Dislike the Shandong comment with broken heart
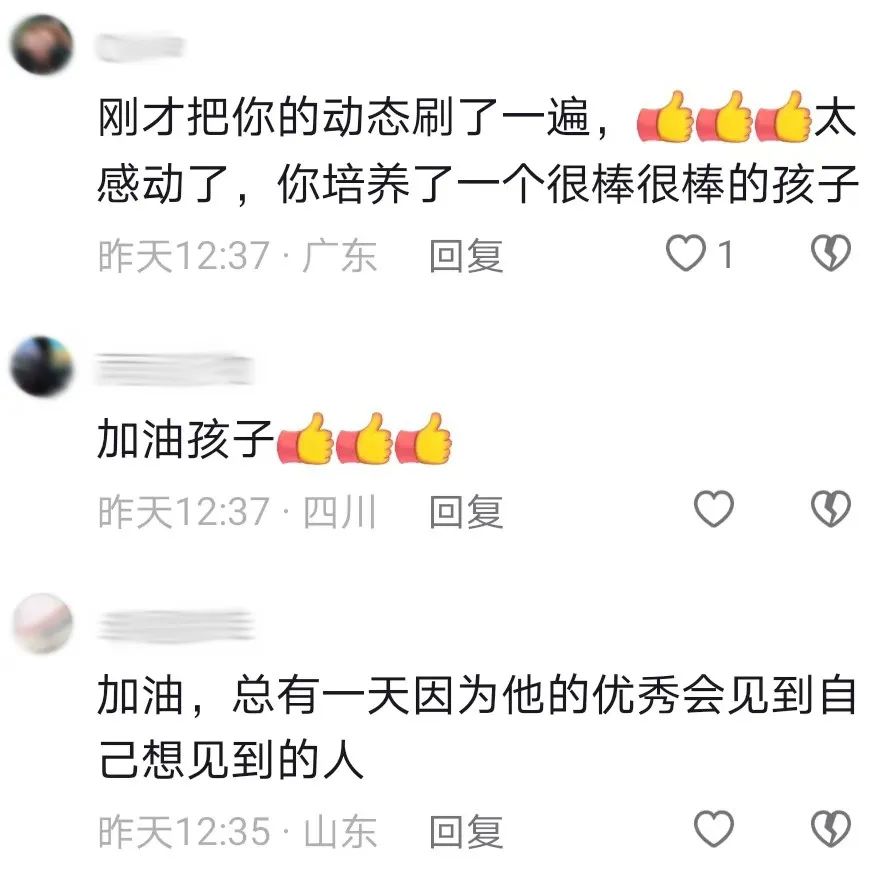 click(x=831, y=828)
